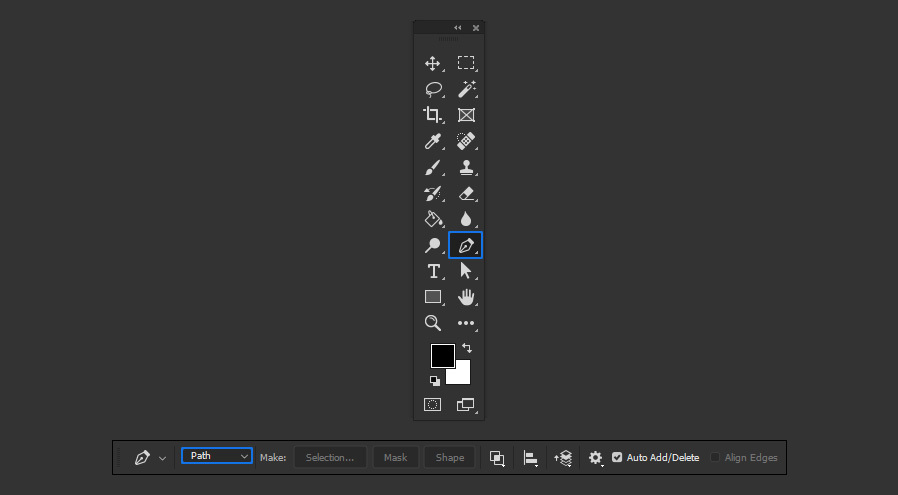Collapse toolbar with double-arrow button
This screenshot has height=495, width=898.
click(x=458, y=28)
